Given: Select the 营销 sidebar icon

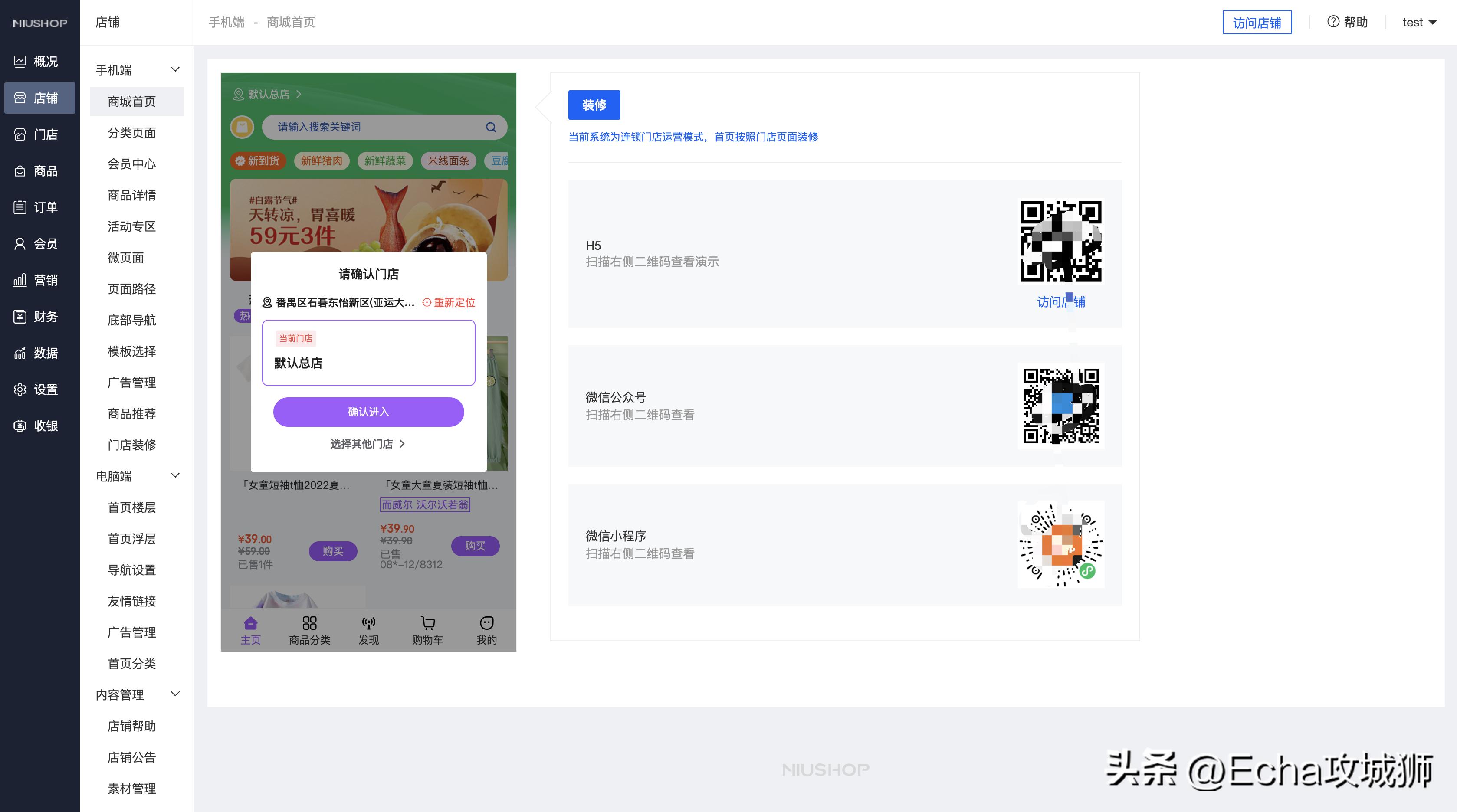Looking at the screenshot, I should pyautogui.click(x=39, y=280).
